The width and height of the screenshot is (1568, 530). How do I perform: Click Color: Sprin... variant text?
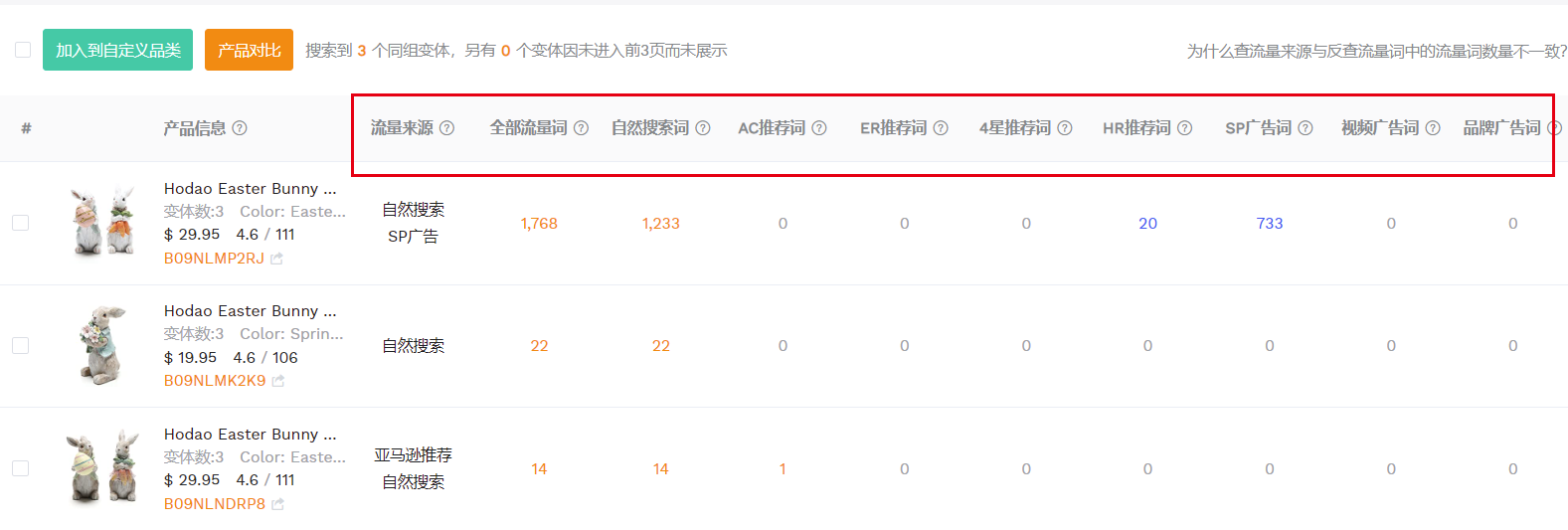(x=291, y=334)
